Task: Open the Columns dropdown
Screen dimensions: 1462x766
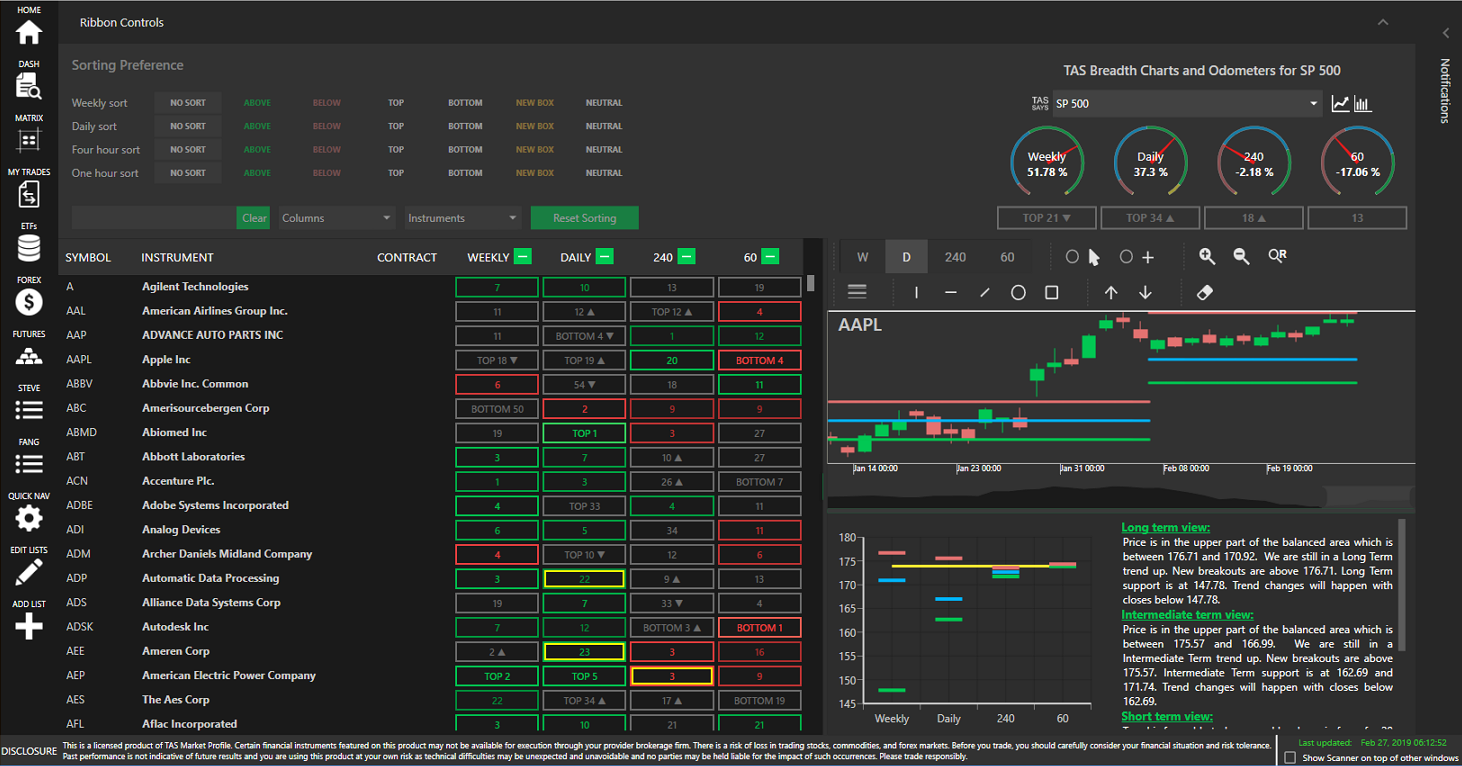Action: pyautogui.click(x=337, y=218)
